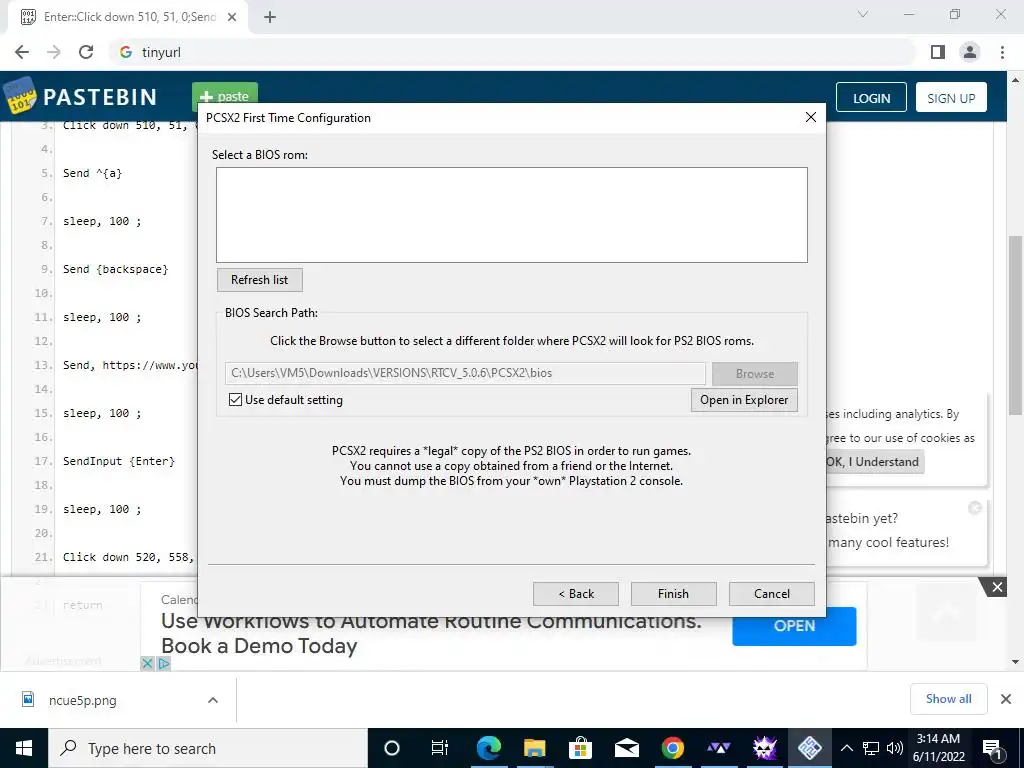Go back in Chrome browser
The height and width of the screenshot is (768, 1024).
click(x=22, y=52)
